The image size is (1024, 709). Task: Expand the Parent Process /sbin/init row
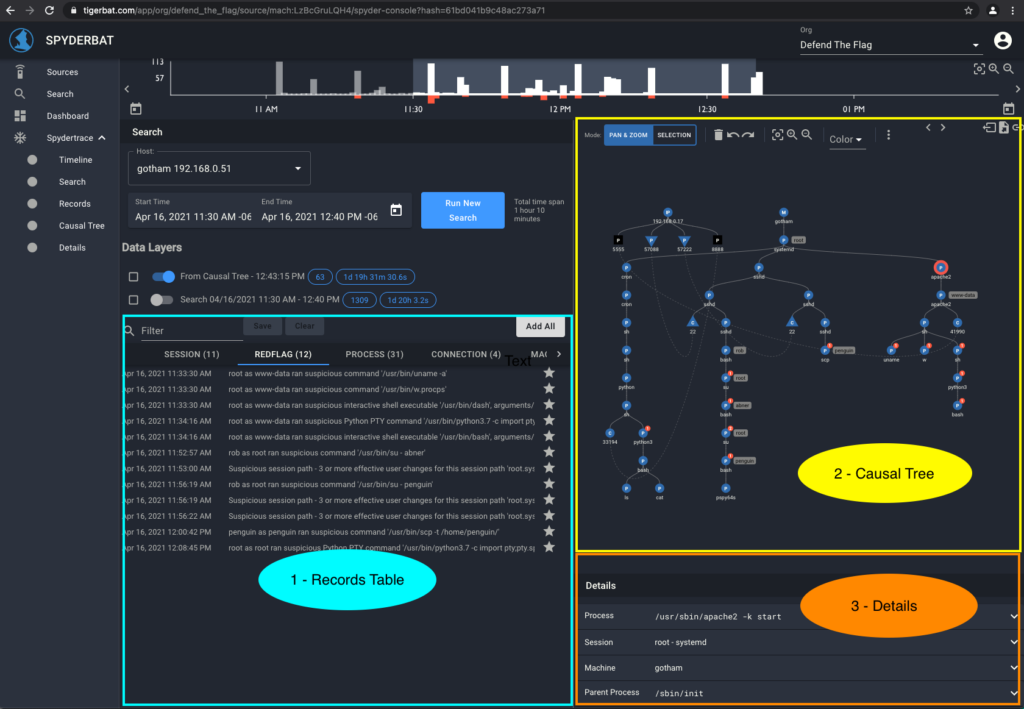click(x=1014, y=693)
